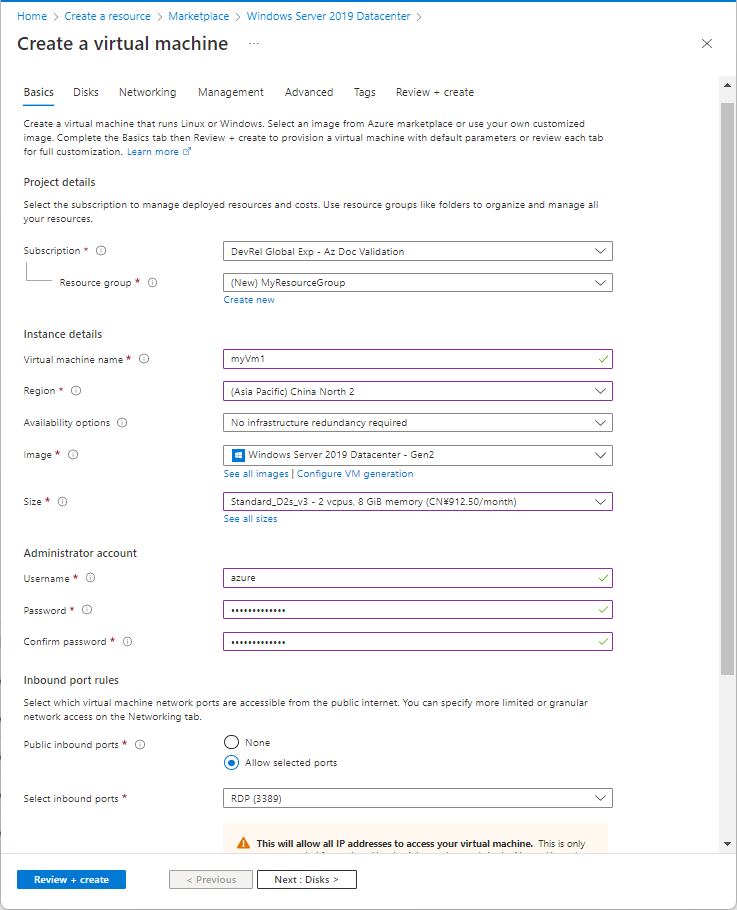The height and width of the screenshot is (910, 737).
Task: Click Configure VM generation link
Action: [355, 474]
